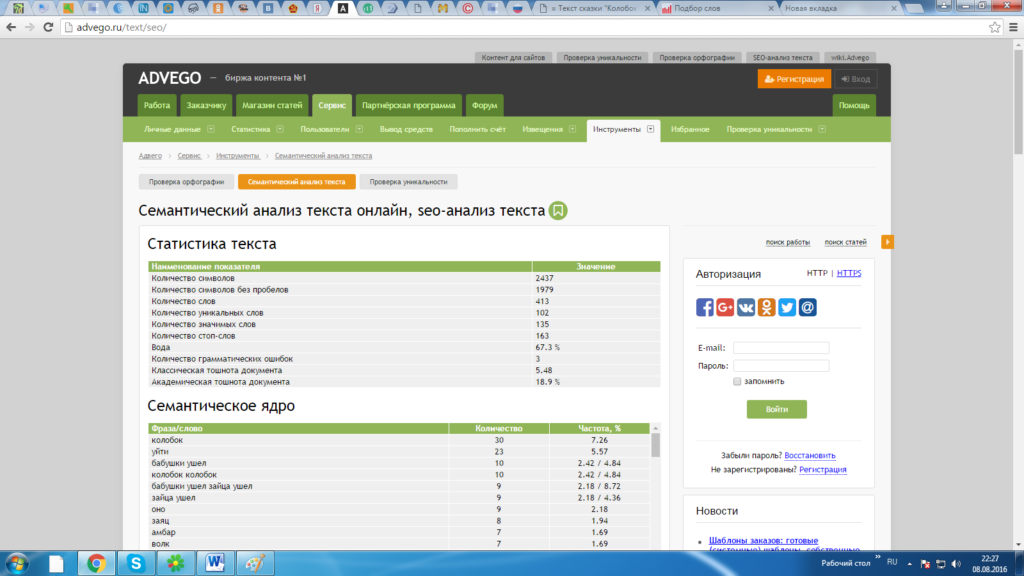Switch to gray 'Проверка уникальности' tool tab below breadcrumbs
This screenshot has height=576, width=1024.
(x=409, y=182)
